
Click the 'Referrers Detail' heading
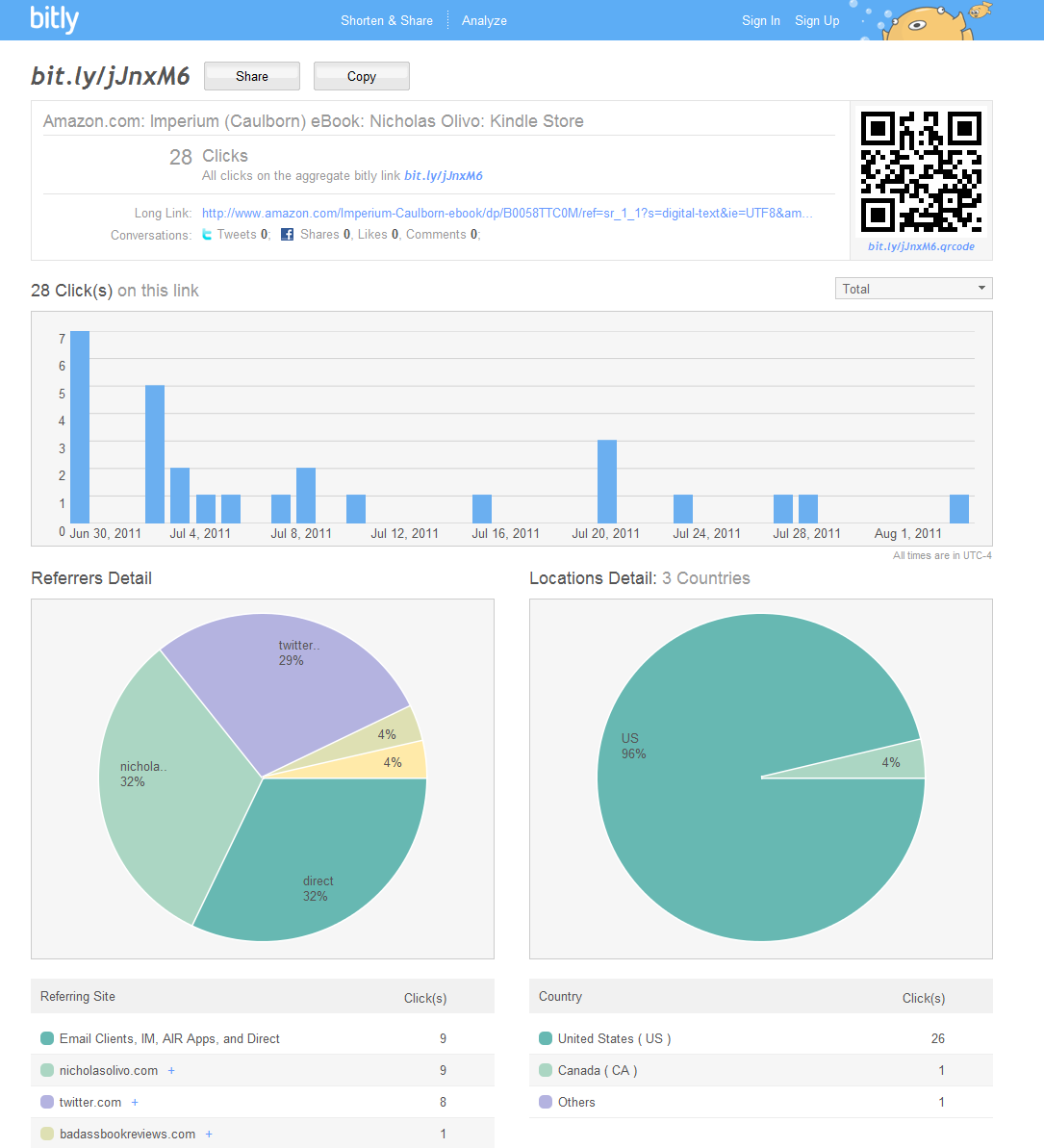(91, 578)
